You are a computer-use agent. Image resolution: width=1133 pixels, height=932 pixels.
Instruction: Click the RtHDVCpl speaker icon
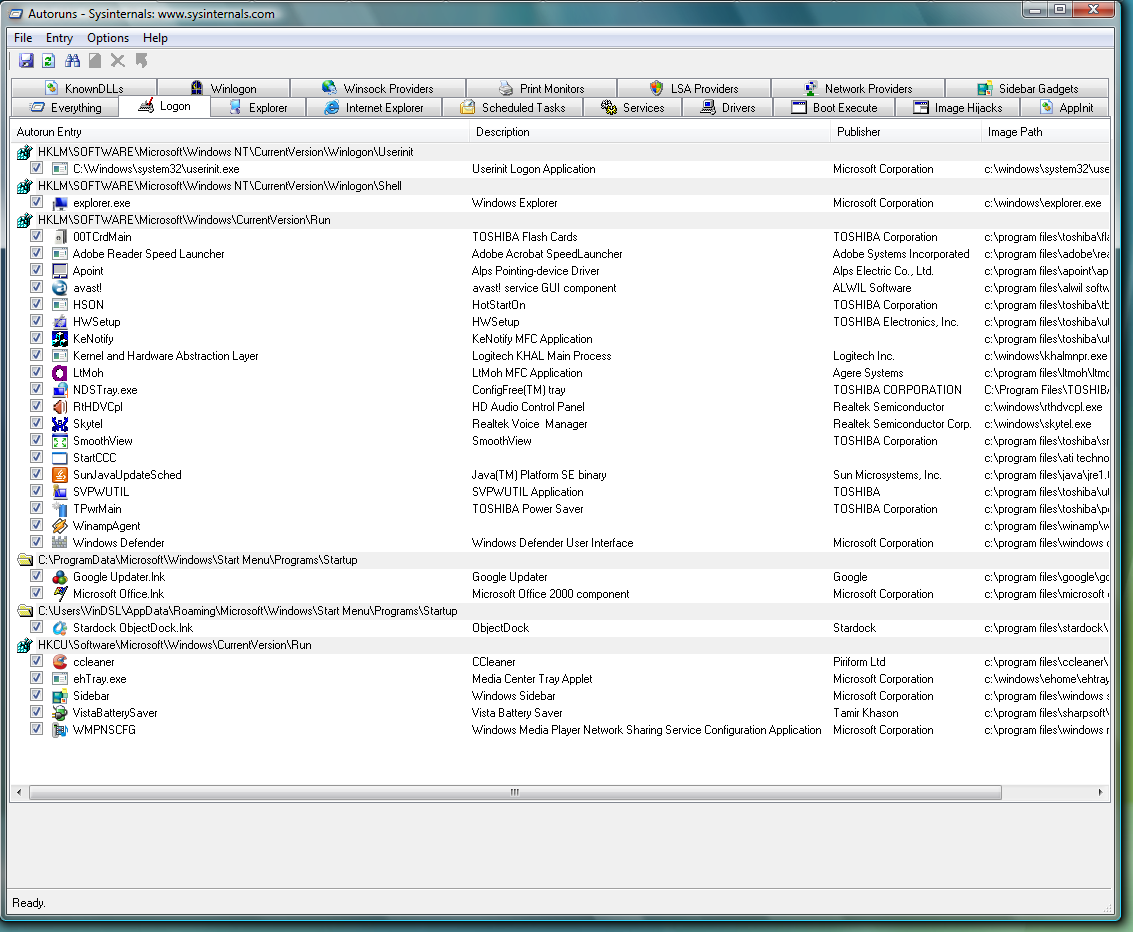60,407
